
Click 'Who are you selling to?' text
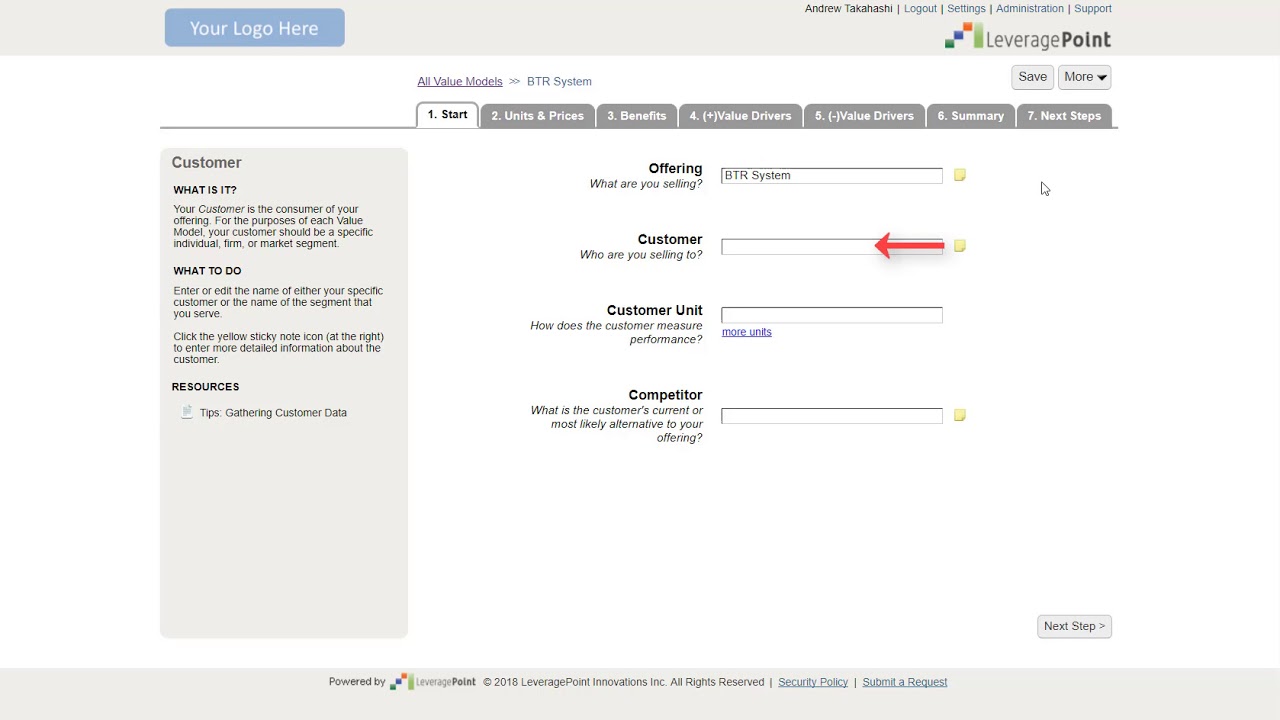(641, 255)
